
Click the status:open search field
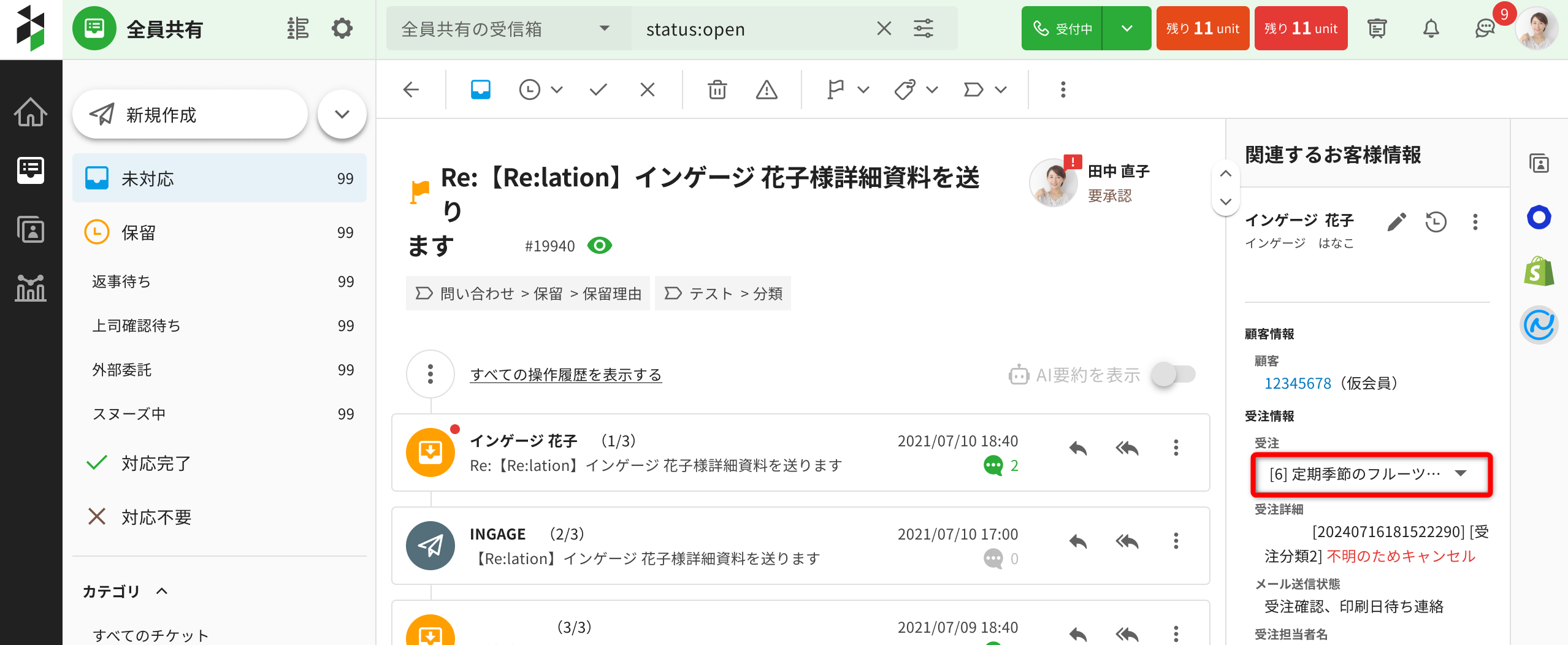[754, 29]
